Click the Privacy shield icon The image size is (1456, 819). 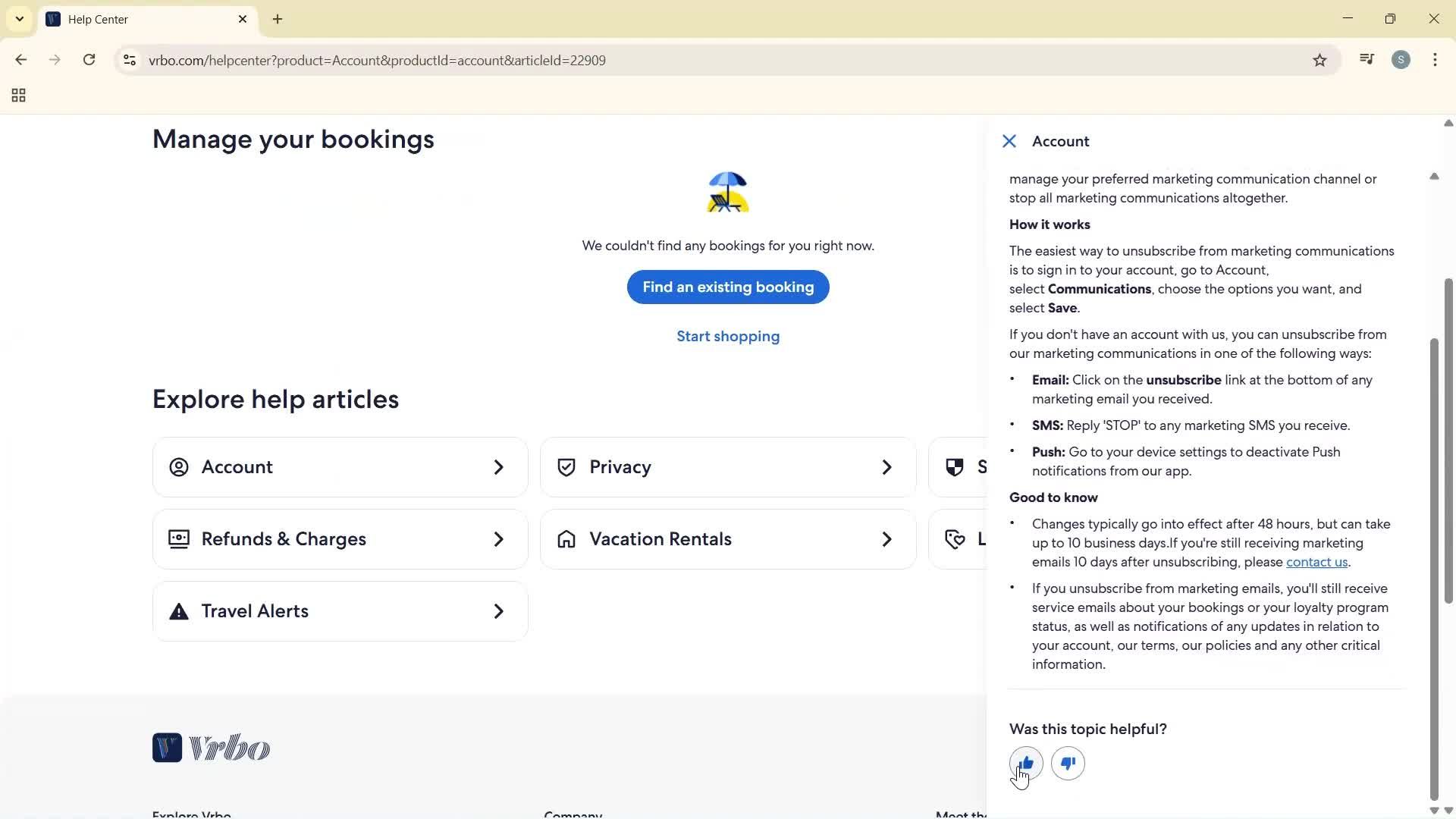[566, 467]
